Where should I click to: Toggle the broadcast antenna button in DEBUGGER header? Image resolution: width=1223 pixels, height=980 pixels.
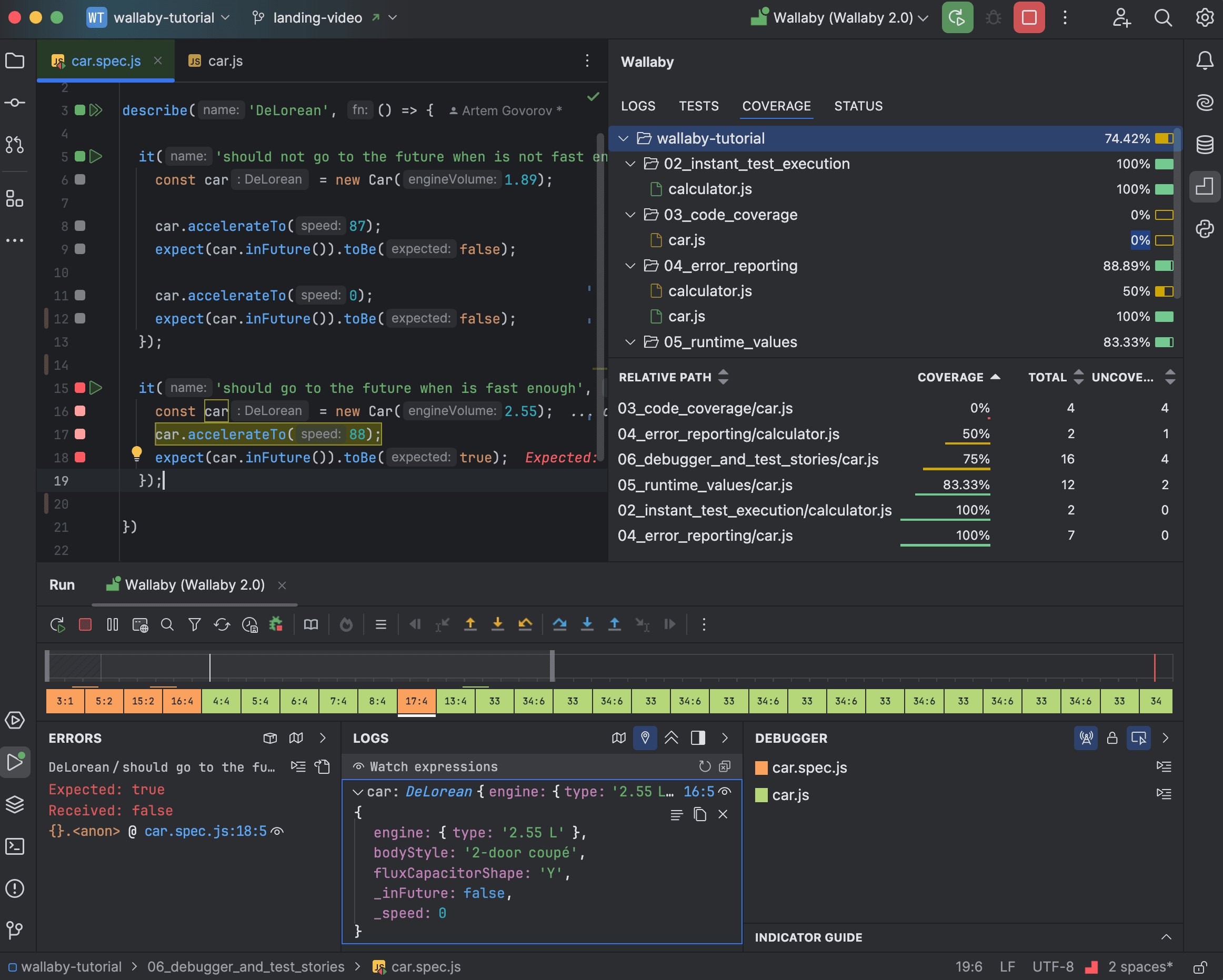coord(1086,738)
